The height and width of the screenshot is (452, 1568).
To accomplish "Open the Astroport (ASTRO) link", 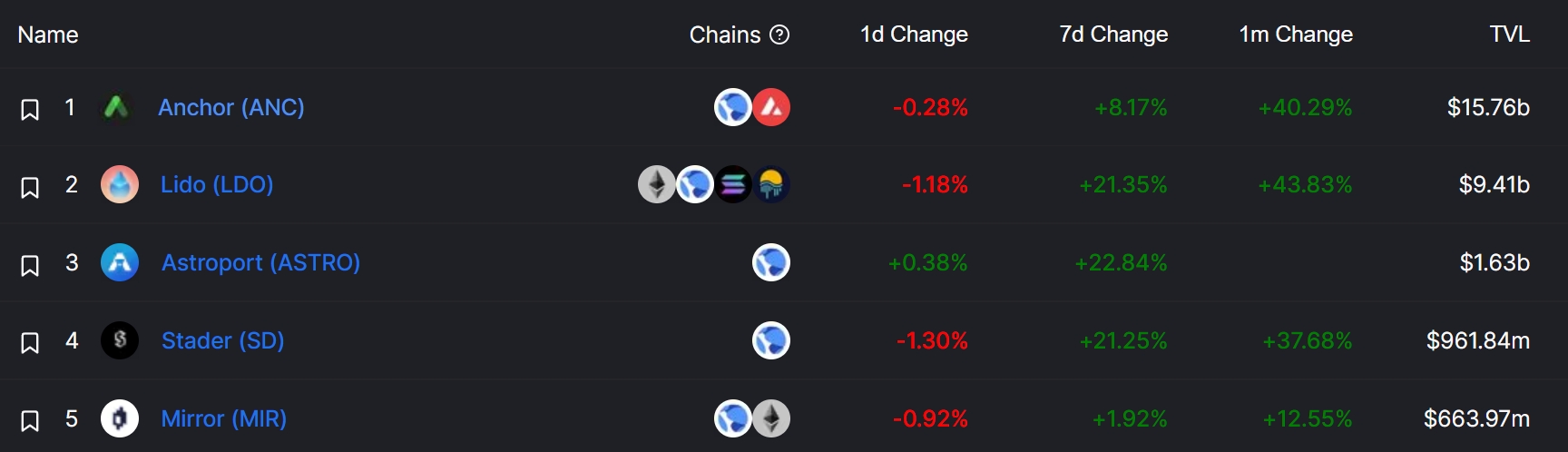I will [x=260, y=262].
